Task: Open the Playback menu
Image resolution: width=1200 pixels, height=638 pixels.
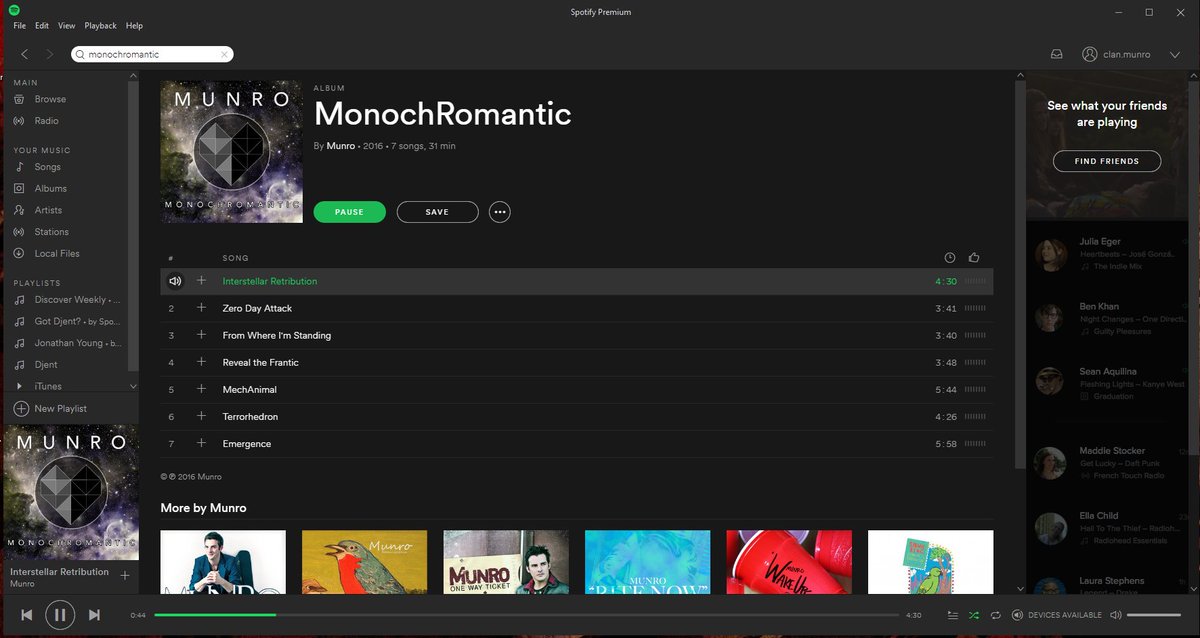Action: pos(100,25)
